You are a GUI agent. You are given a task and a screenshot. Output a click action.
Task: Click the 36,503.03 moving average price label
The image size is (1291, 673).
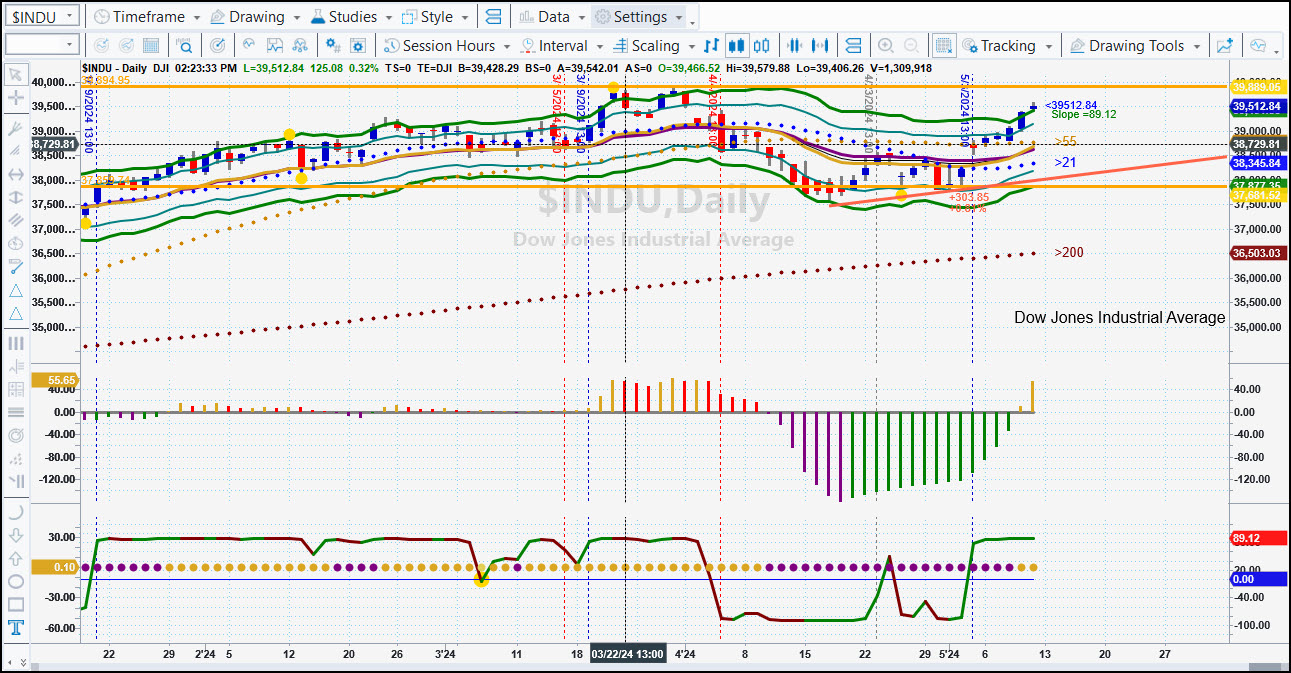[1257, 254]
